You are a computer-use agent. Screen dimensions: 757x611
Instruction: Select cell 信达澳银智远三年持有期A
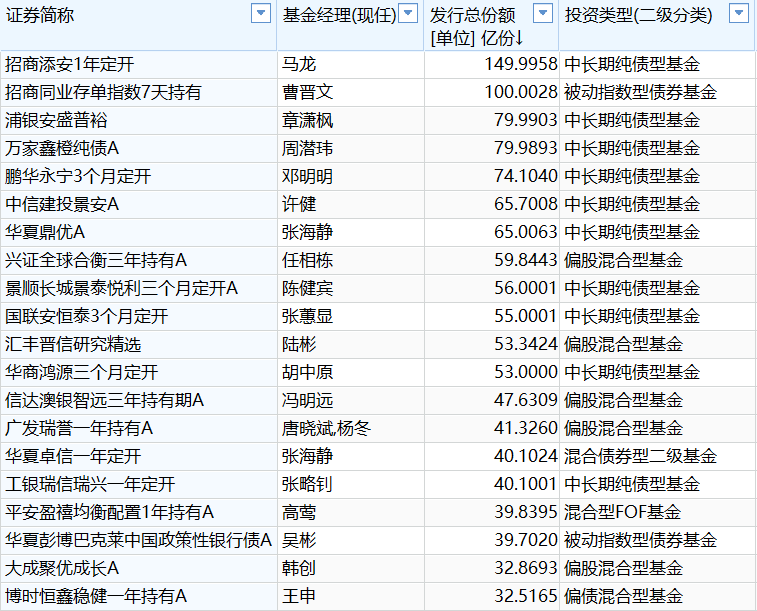point(139,400)
